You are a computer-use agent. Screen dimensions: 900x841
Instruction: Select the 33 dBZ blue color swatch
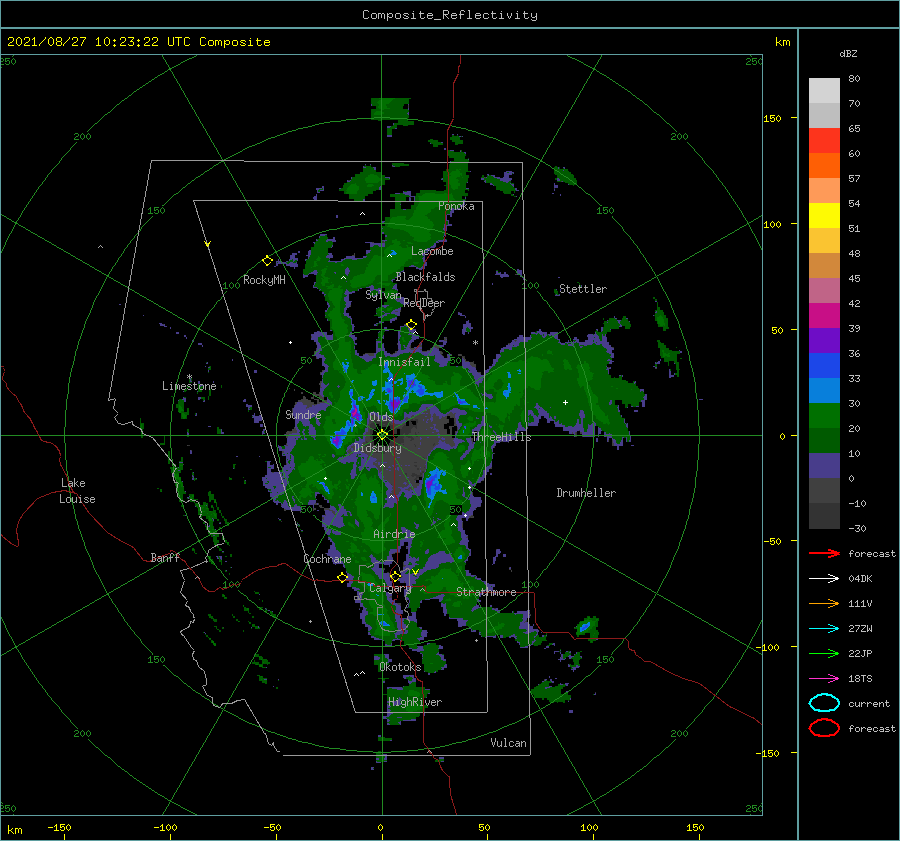824,390
